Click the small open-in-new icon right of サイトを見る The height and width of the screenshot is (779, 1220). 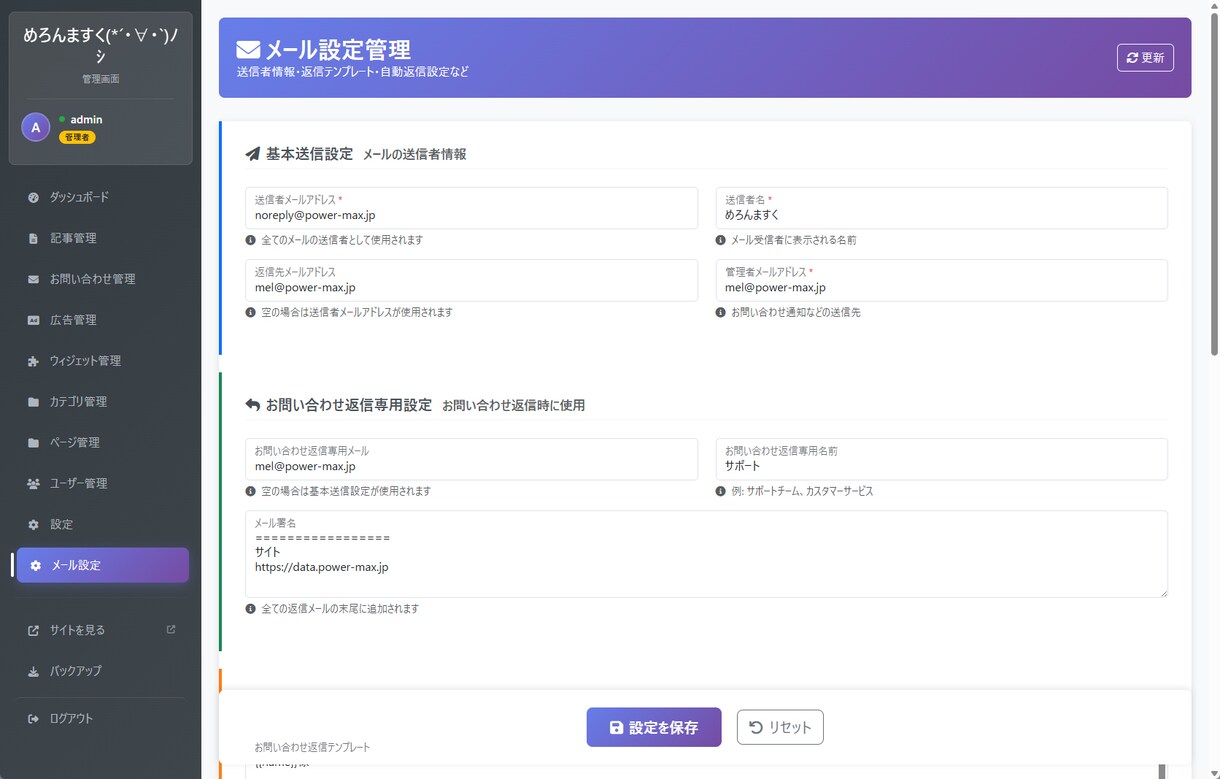coord(171,629)
